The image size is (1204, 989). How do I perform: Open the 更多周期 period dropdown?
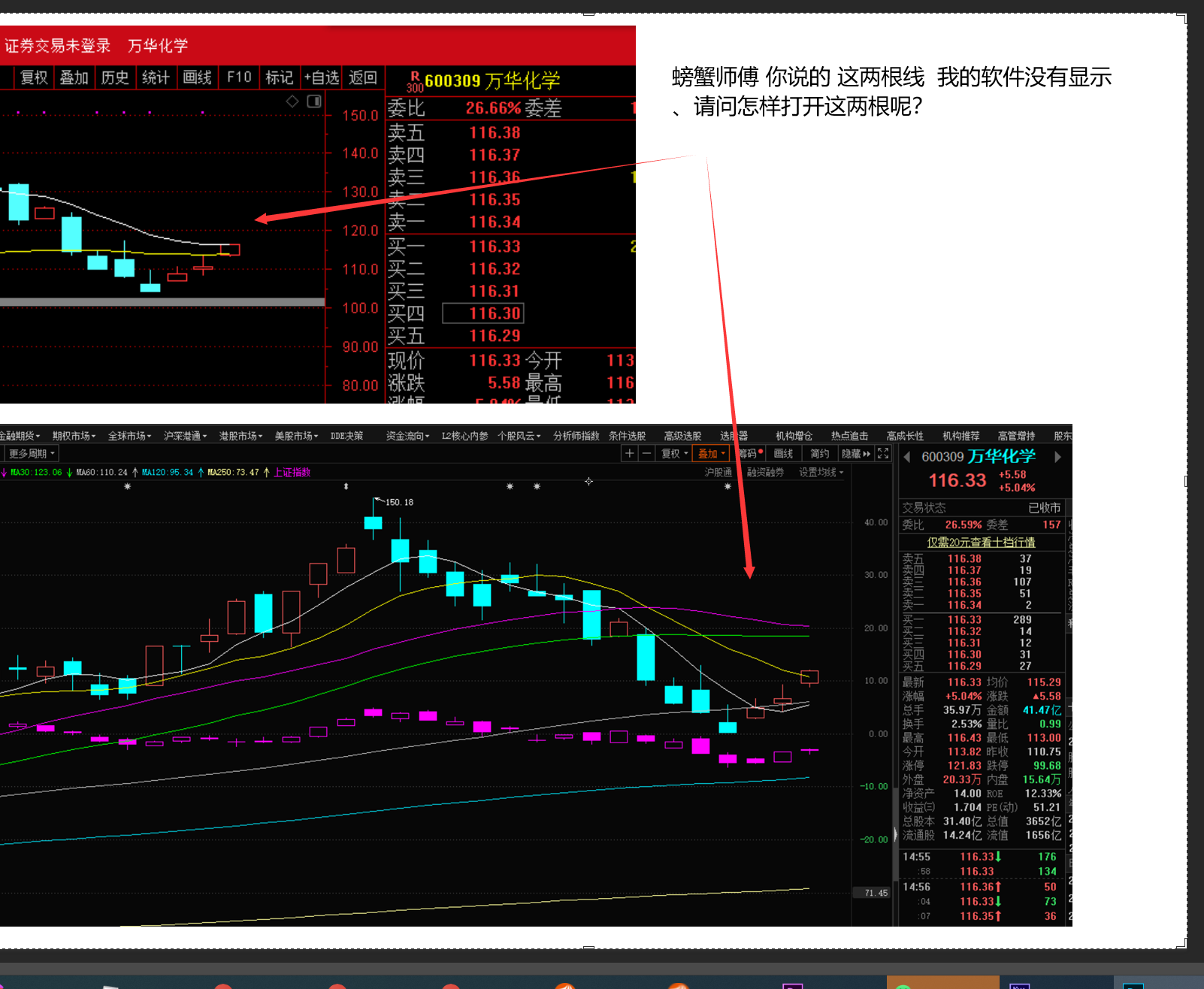click(x=31, y=453)
